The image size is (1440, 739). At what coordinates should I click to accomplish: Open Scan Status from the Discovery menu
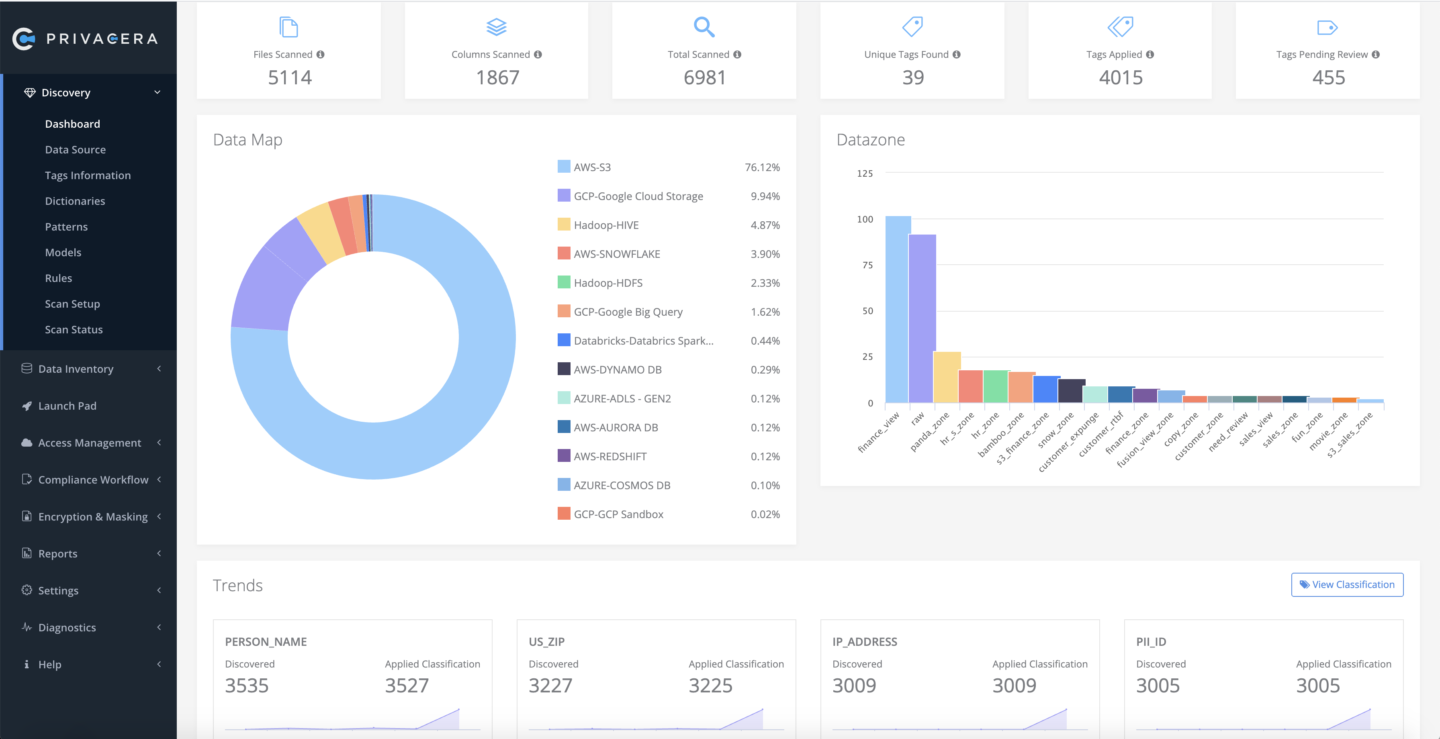coord(74,329)
